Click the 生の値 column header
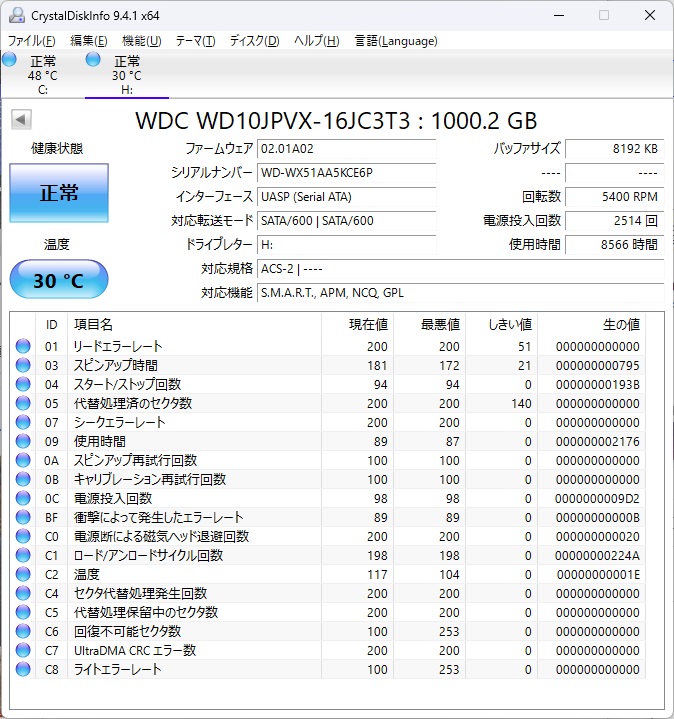Image resolution: width=674 pixels, height=719 pixels. pos(591,325)
